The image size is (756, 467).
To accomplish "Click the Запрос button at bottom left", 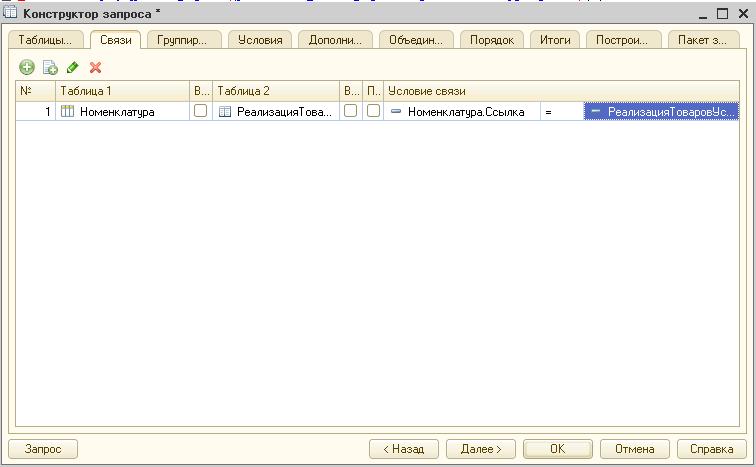I will [43, 449].
